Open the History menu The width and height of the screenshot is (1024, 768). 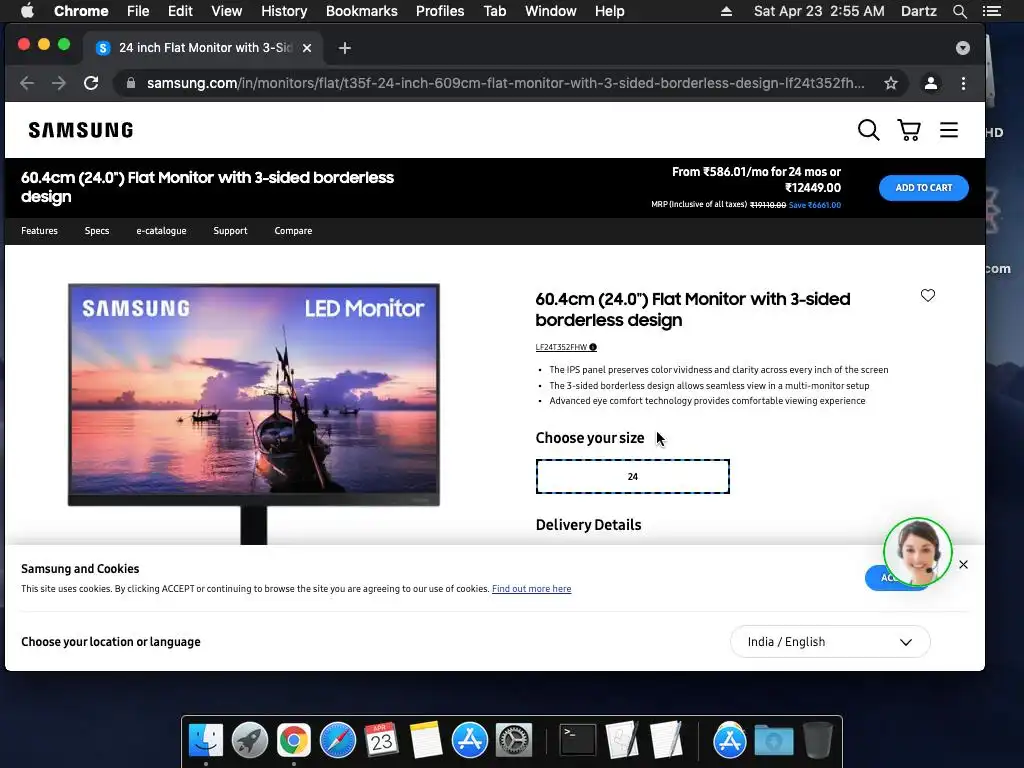284,11
